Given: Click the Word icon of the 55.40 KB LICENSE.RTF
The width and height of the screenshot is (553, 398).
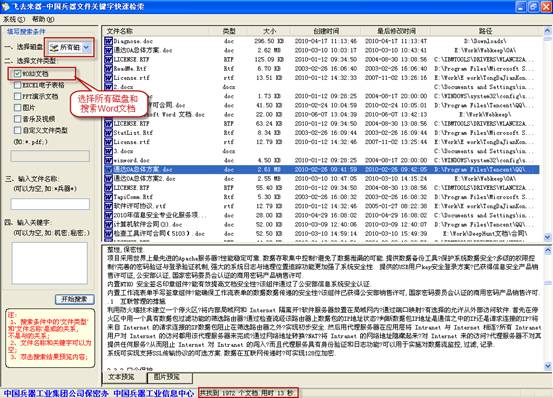Looking at the screenshot, I should coord(108,188).
